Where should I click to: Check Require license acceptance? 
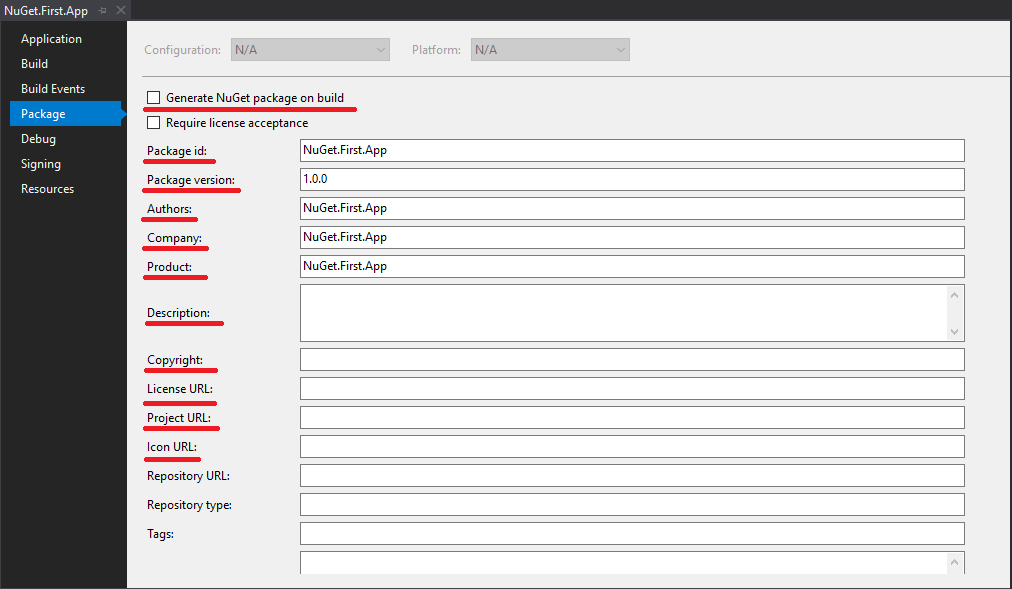click(154, 123)
